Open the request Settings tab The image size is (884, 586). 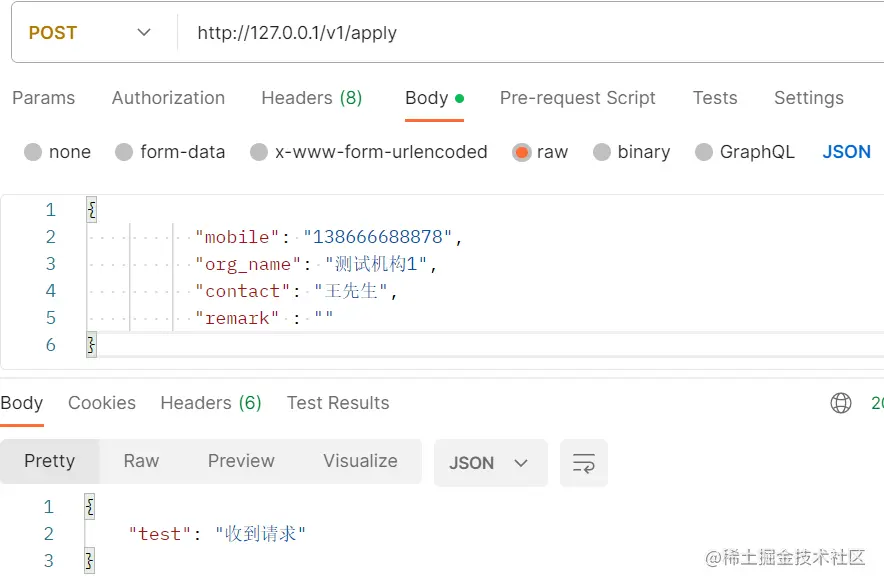click(808, 98)
